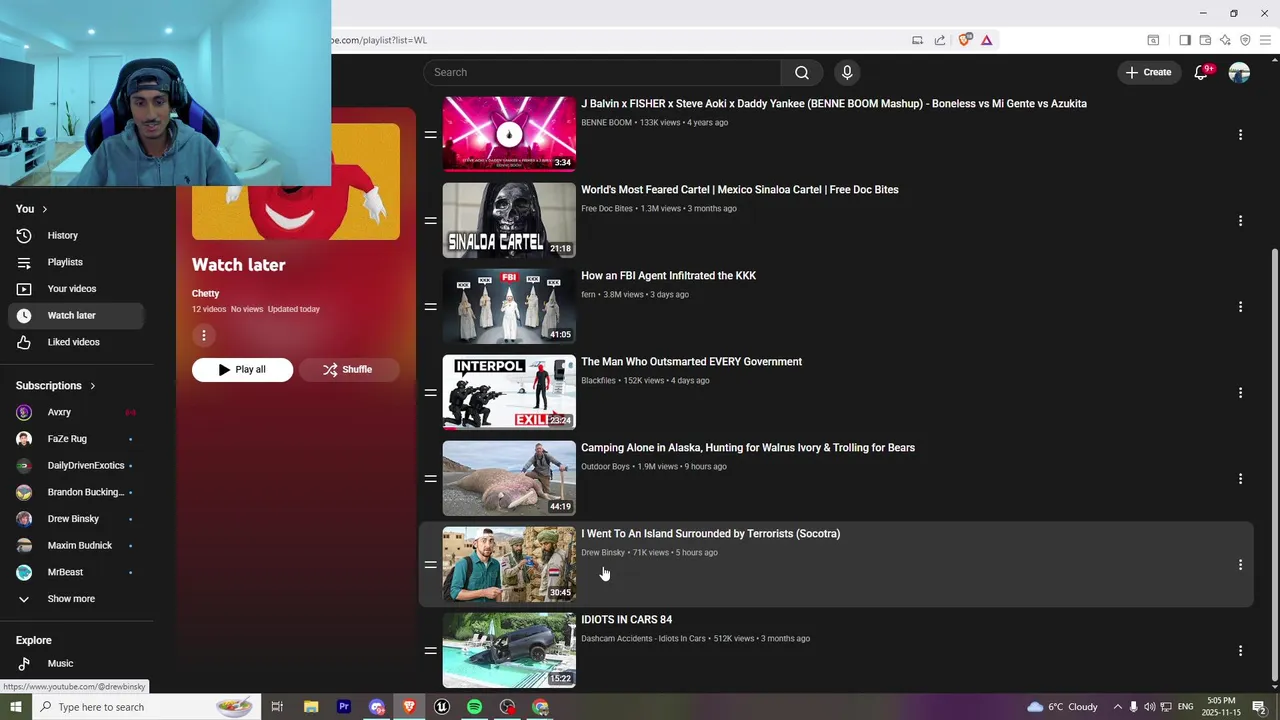The width and height of the screenshot is (1280, 720).
Task: Click reorder handle beside IDIOTS IN CARS 84
Action: 430,650
